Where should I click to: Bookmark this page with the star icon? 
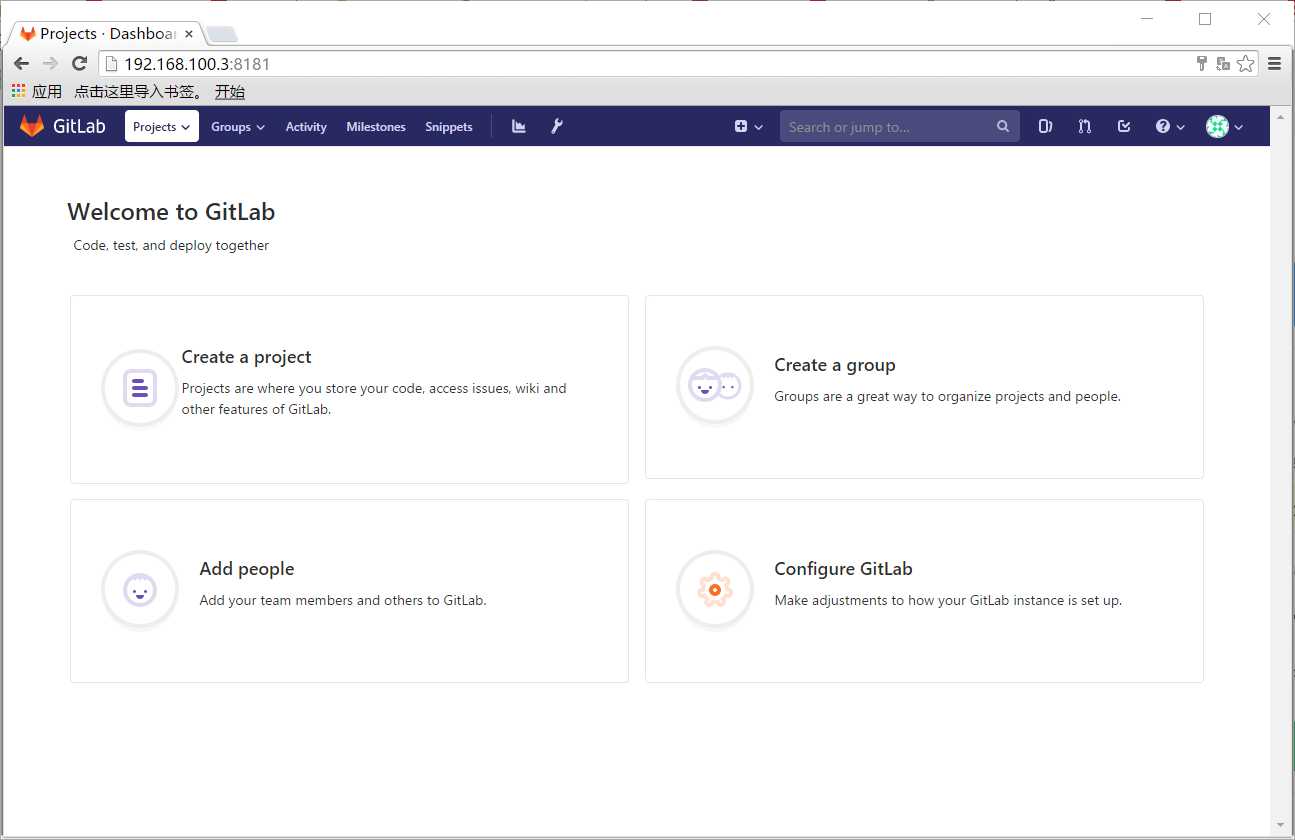(1245, 64)
